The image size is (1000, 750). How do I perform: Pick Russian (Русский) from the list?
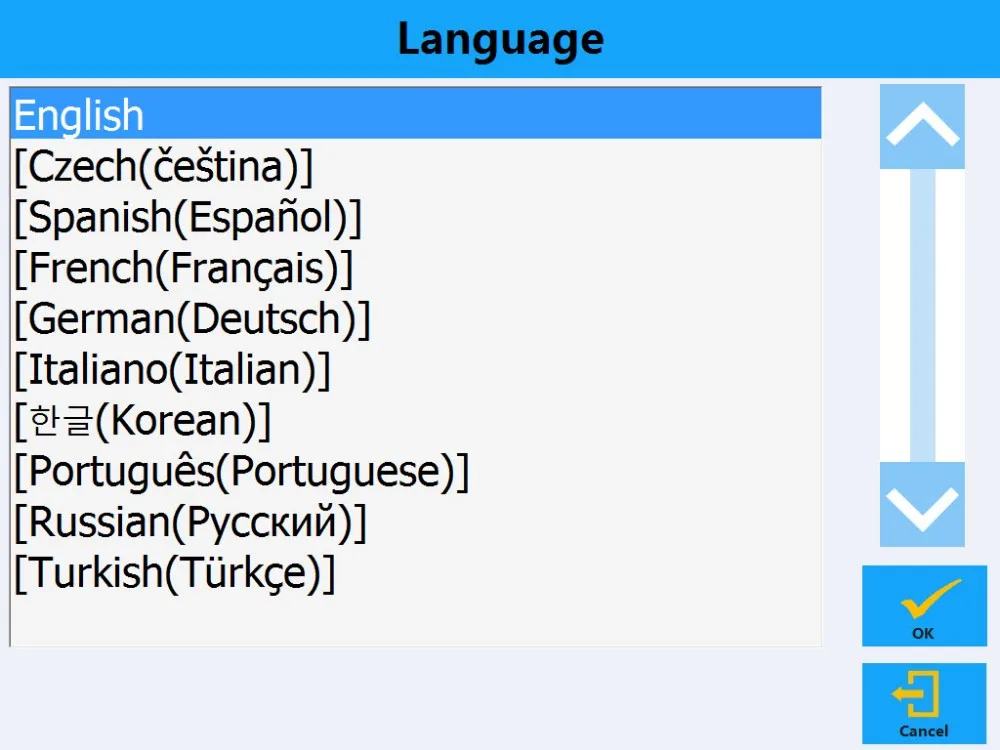pyautogui.click(x=190, y=522)
